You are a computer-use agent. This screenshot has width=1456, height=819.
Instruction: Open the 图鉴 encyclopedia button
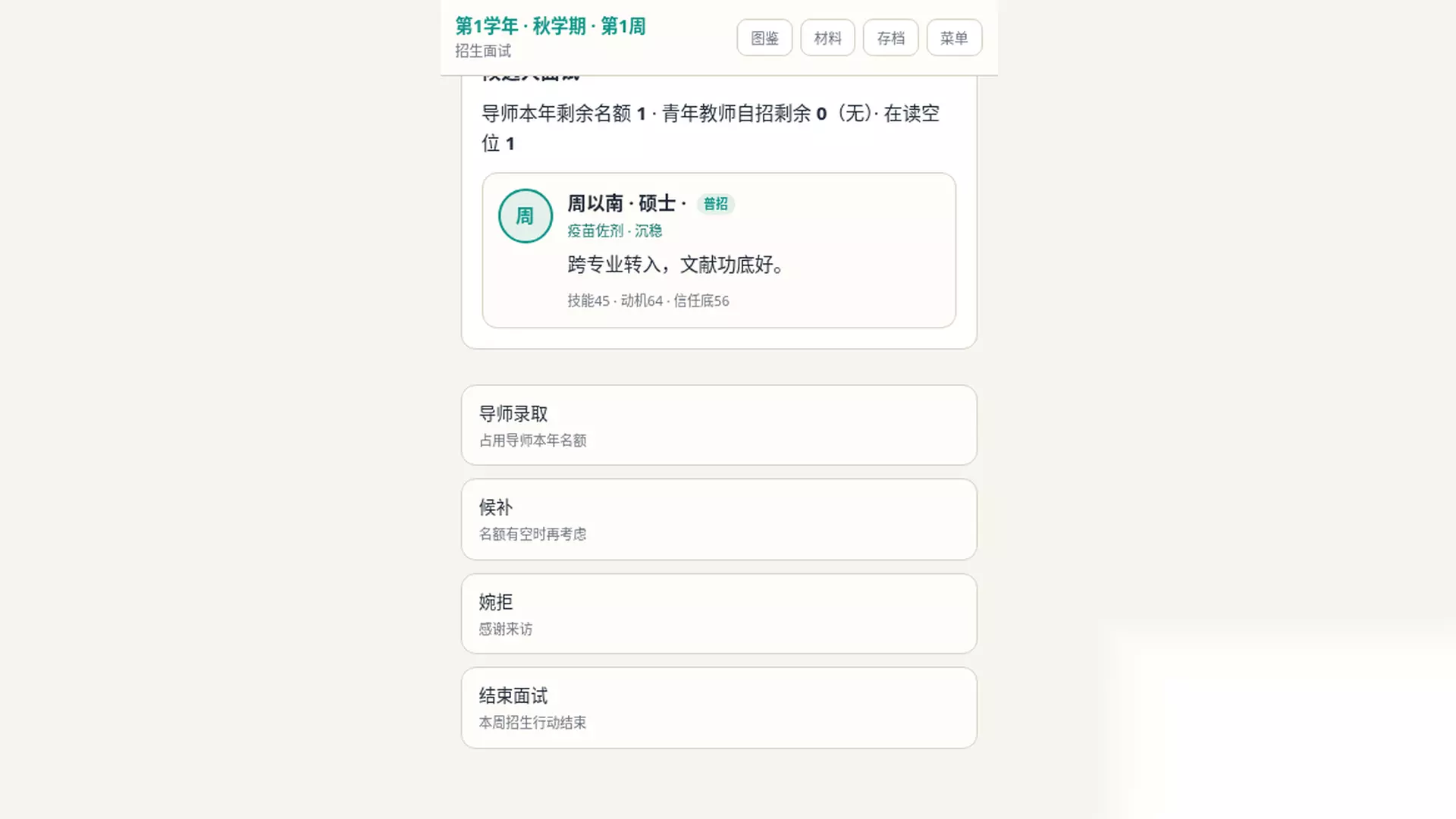pos(764,38)
